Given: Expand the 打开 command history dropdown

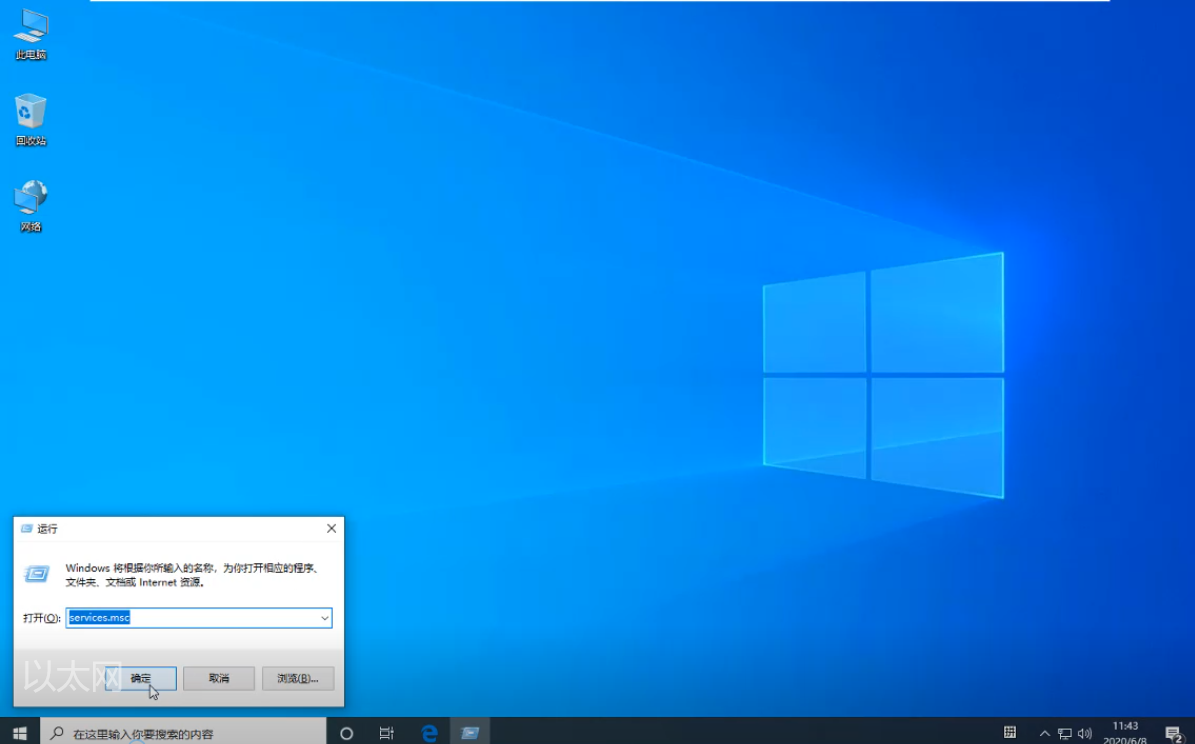Looking at the screenshot, I should coord(325,617).
